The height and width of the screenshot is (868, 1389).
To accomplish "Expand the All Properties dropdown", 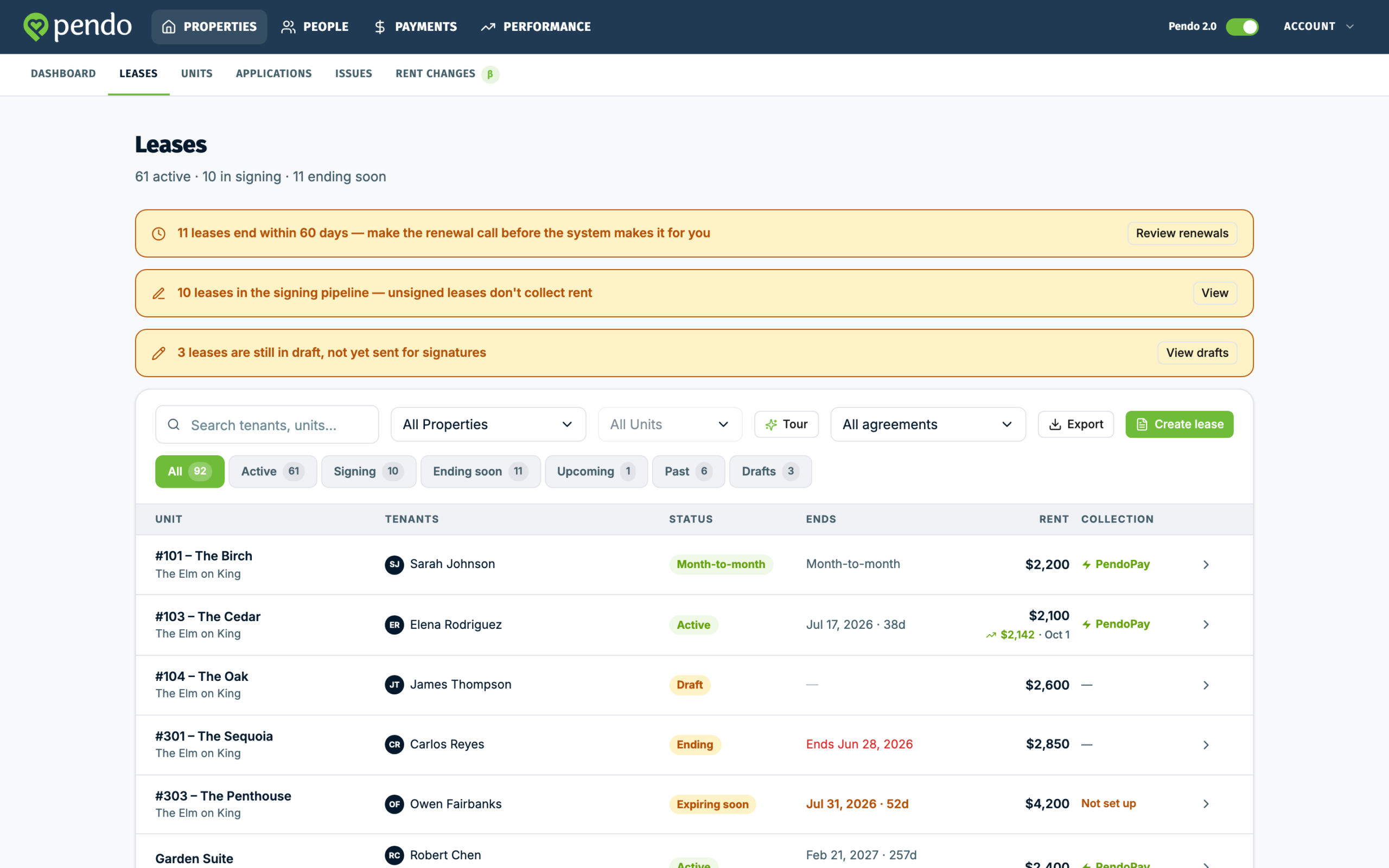I will click(488, 424).
